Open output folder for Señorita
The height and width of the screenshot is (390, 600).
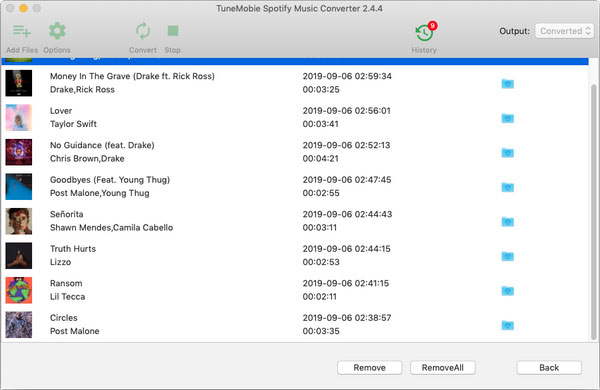(x=507, y=221)
